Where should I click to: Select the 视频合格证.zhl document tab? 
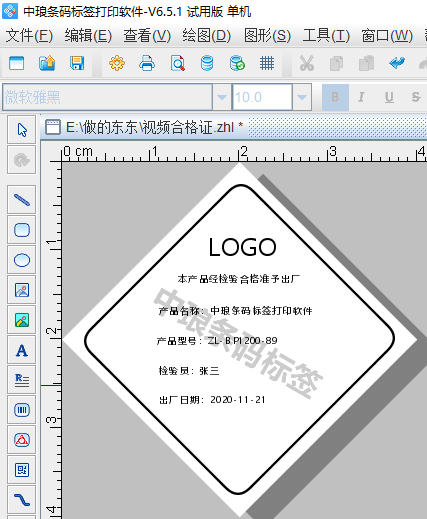[x=144, y=127]
